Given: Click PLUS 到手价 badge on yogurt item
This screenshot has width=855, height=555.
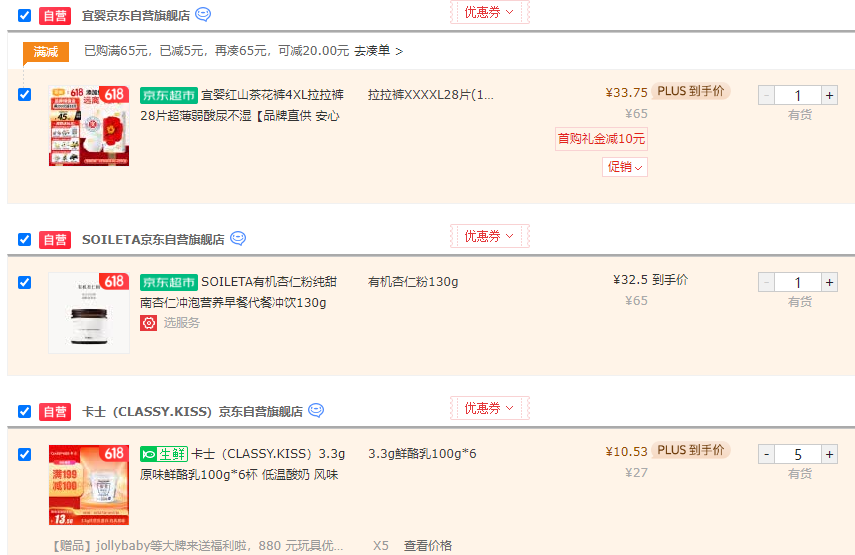Looking at the screenshot, I should tap(691, 450).
